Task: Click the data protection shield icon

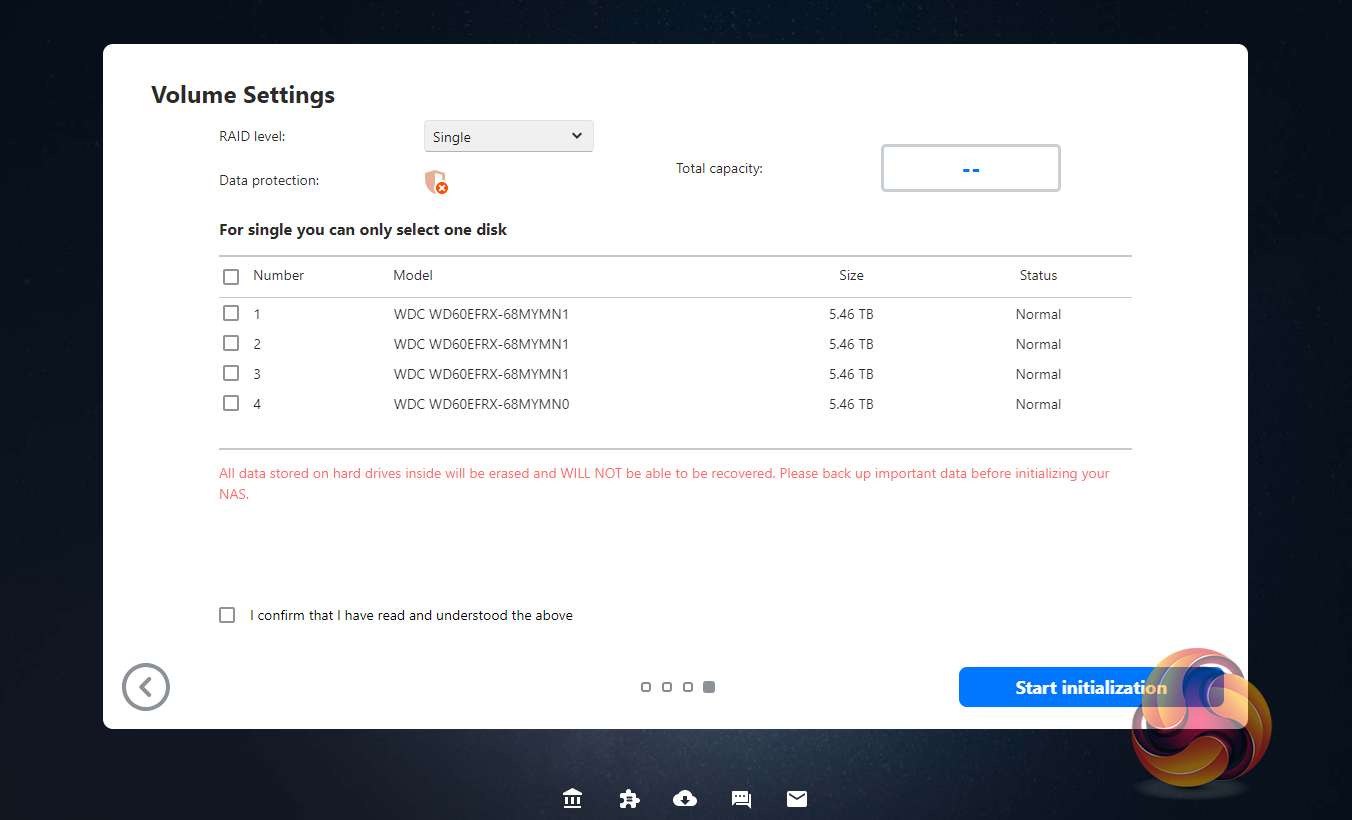Action: (436, 182)
